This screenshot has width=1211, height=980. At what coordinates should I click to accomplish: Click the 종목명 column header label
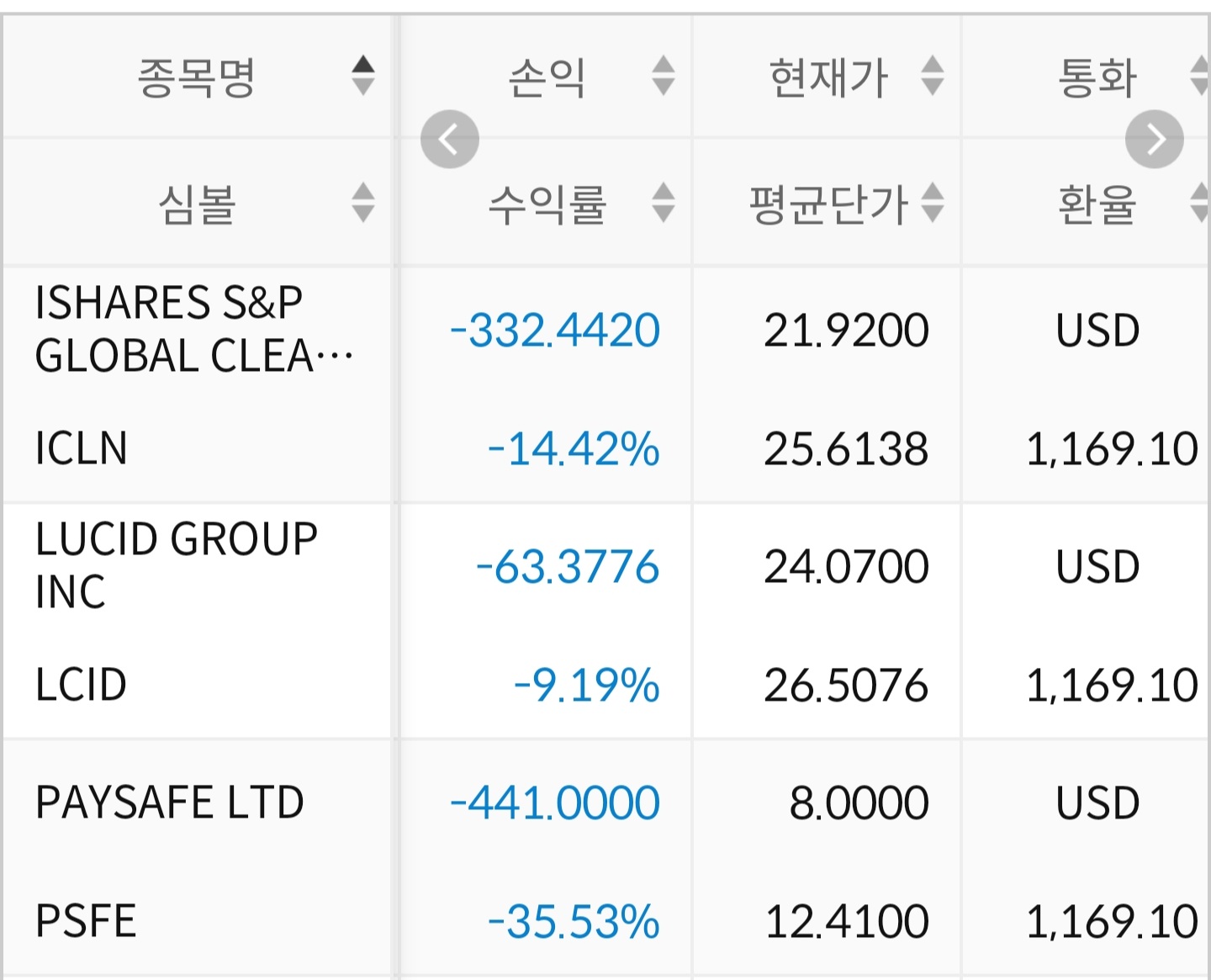pos(196,77)
